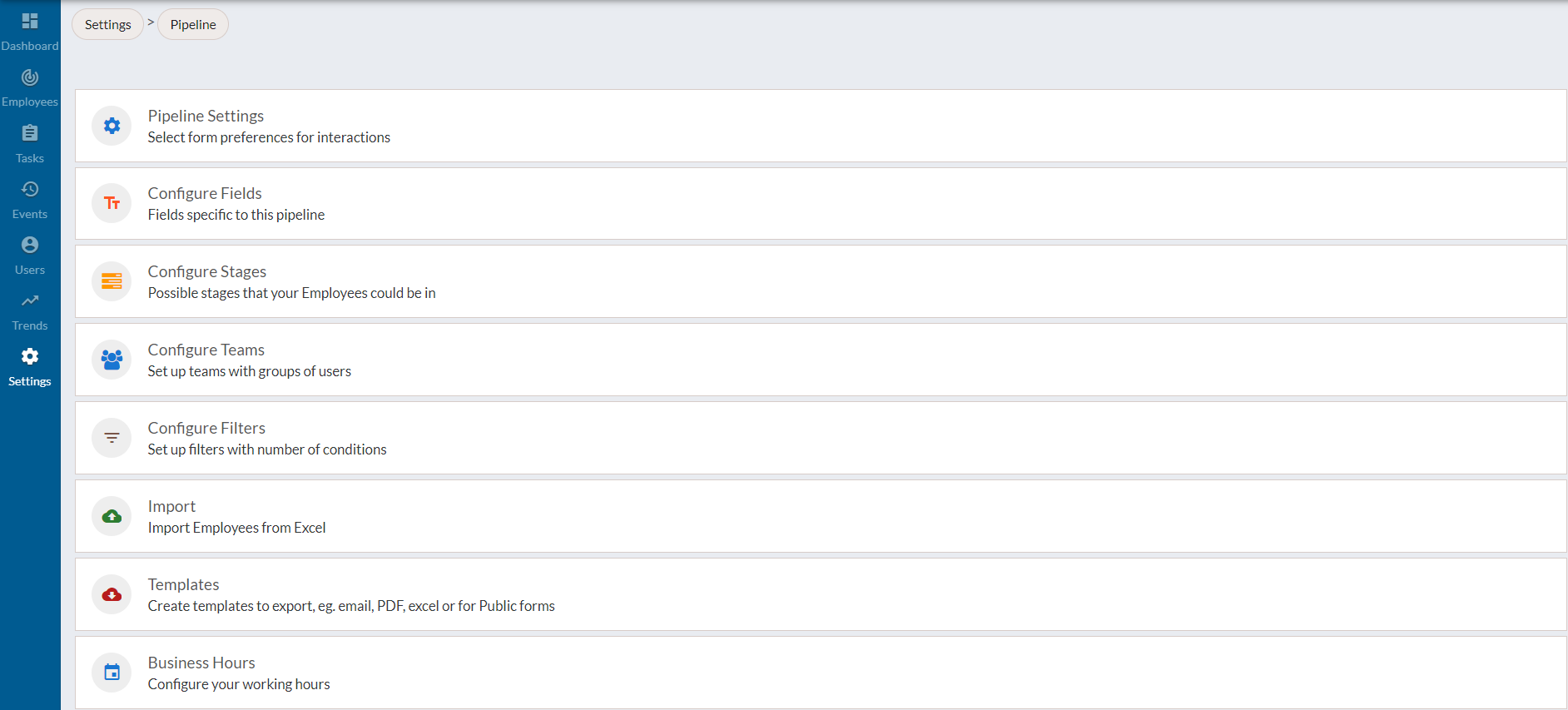Screen dimensions: 1568x710
Task: Click the Configure Fields text icon
Action: [x=112, y=203]
